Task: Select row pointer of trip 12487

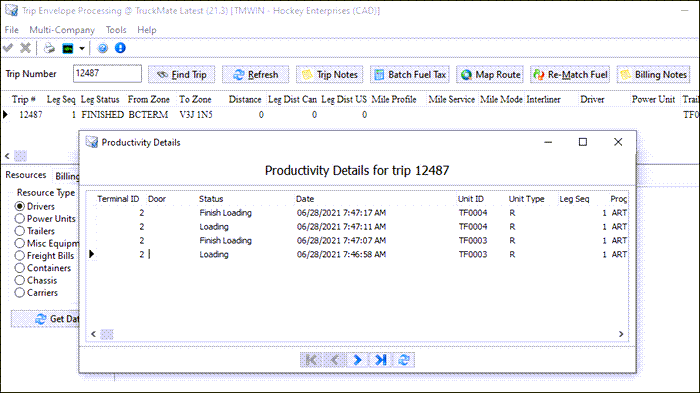Action: coord(5,115)
